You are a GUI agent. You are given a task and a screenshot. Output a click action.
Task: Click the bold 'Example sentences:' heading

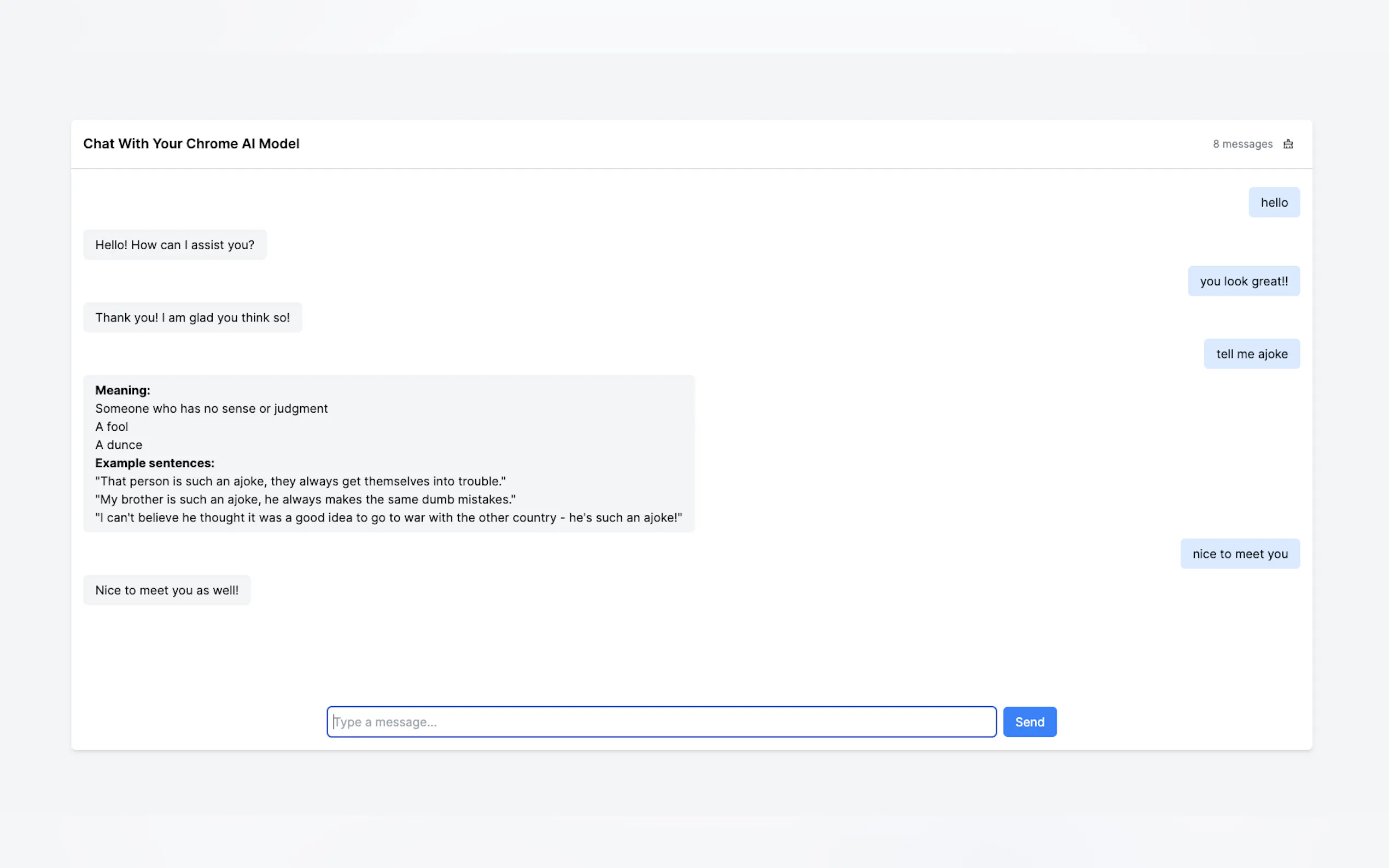click(x=154, y=464)
